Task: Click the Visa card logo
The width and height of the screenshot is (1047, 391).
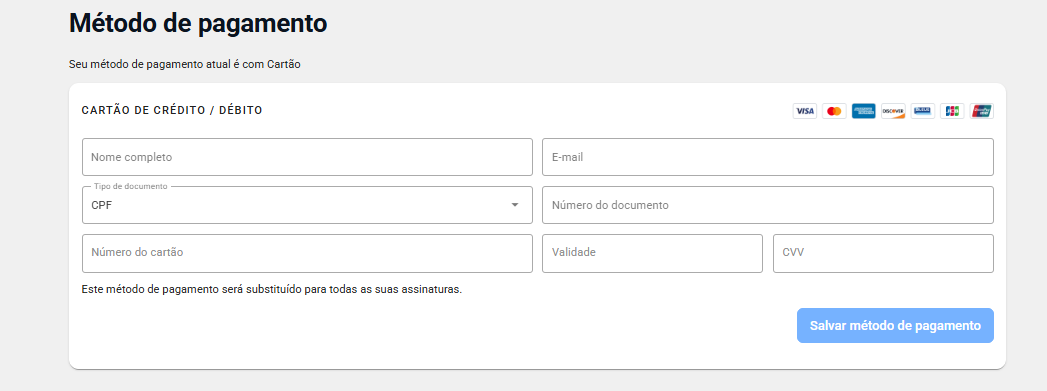Action: pos(805,111)
